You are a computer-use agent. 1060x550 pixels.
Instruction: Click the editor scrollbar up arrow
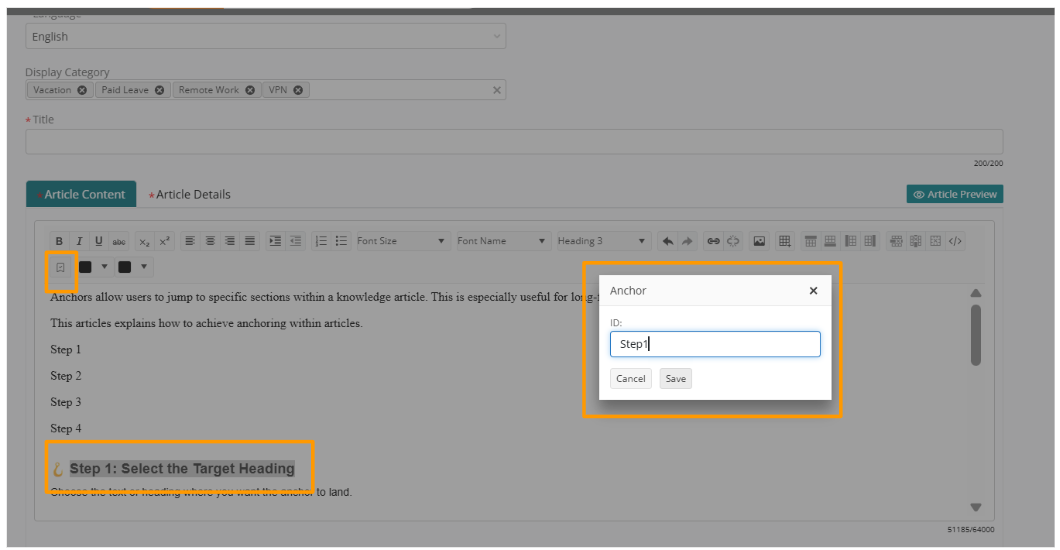point(975,293)
